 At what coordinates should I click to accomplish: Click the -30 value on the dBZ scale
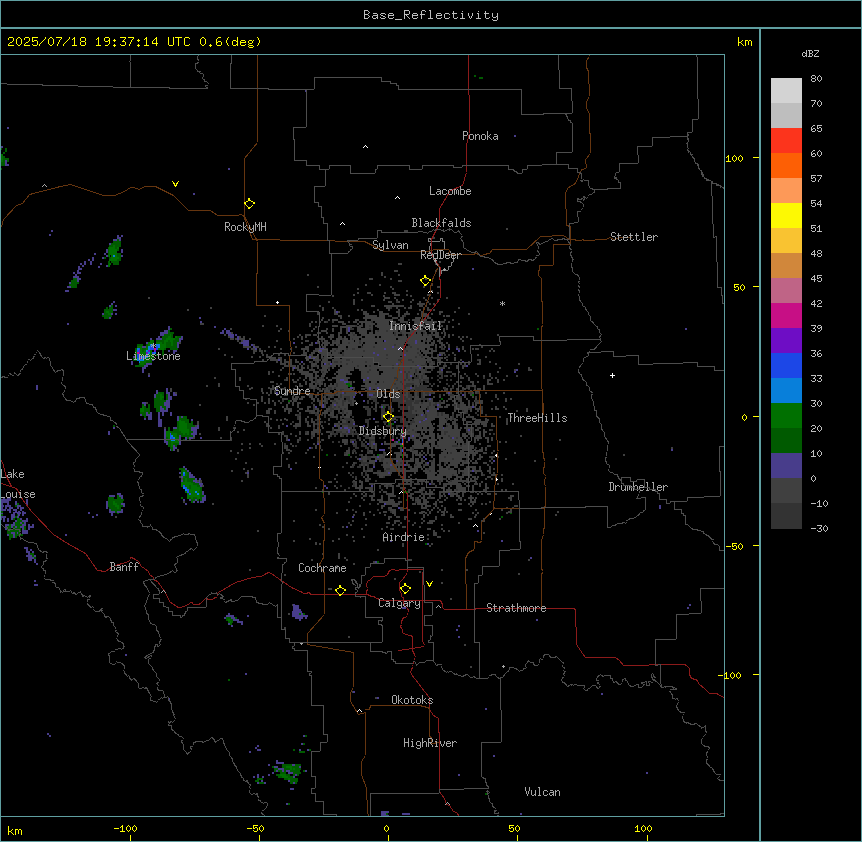(x=819, y=528)
